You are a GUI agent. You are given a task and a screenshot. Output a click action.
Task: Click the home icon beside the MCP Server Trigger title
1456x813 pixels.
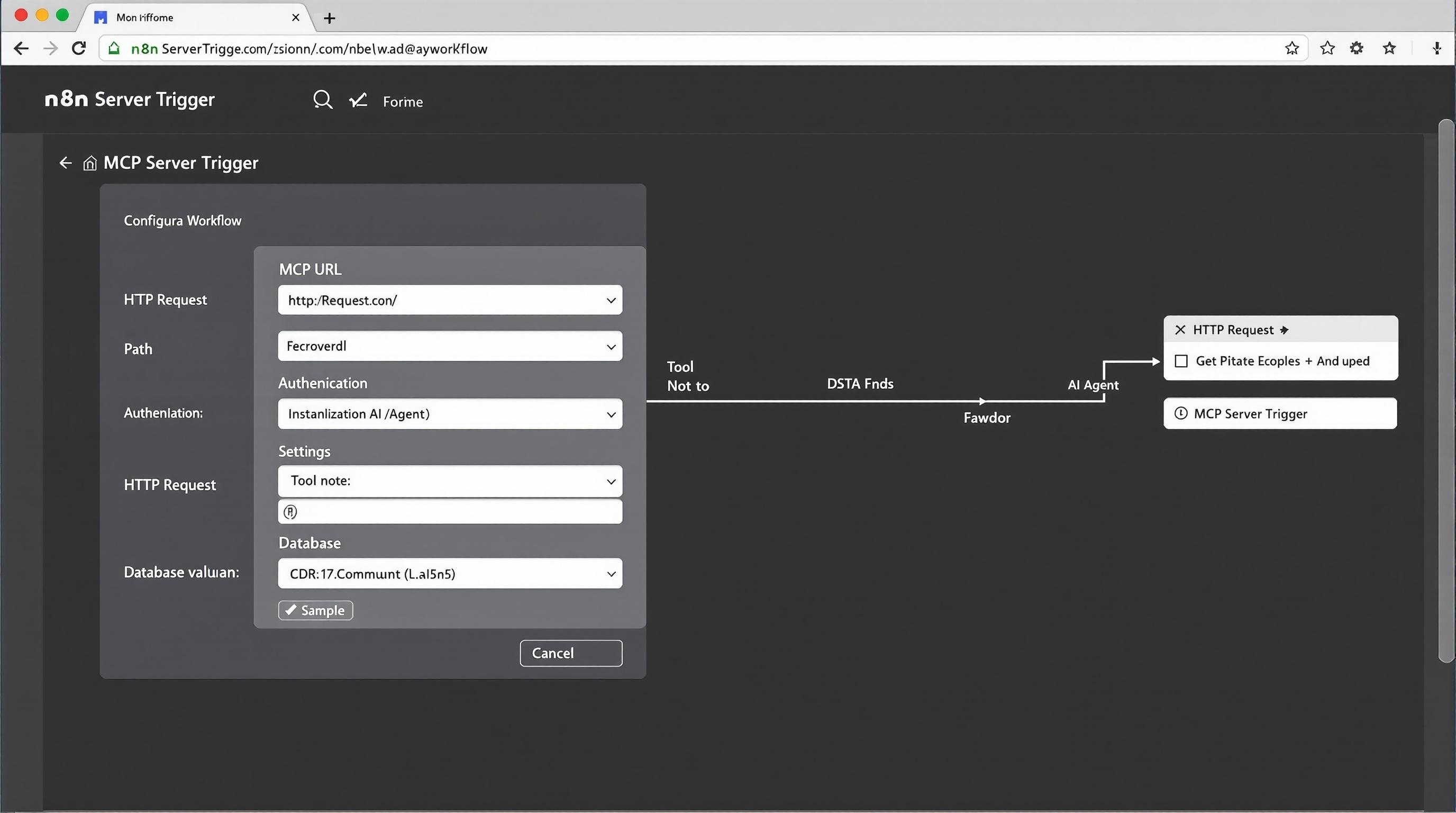pyautogui.click(x=90, y=164)
